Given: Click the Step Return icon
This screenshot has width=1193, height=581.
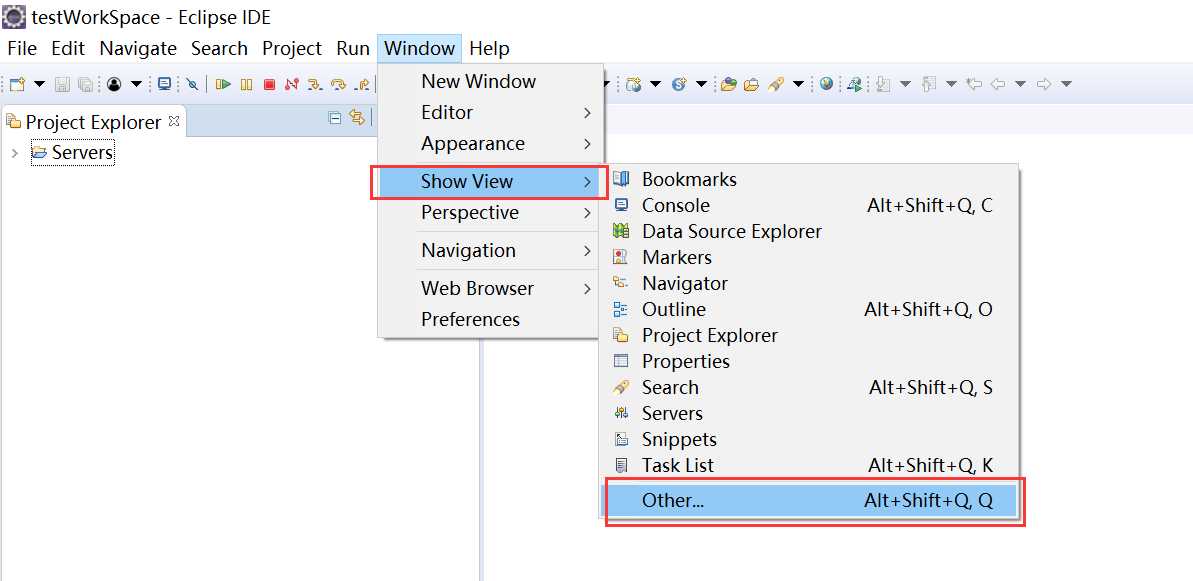Looking at the screenshot, I should pyautogui.click(x=362, y=84).
